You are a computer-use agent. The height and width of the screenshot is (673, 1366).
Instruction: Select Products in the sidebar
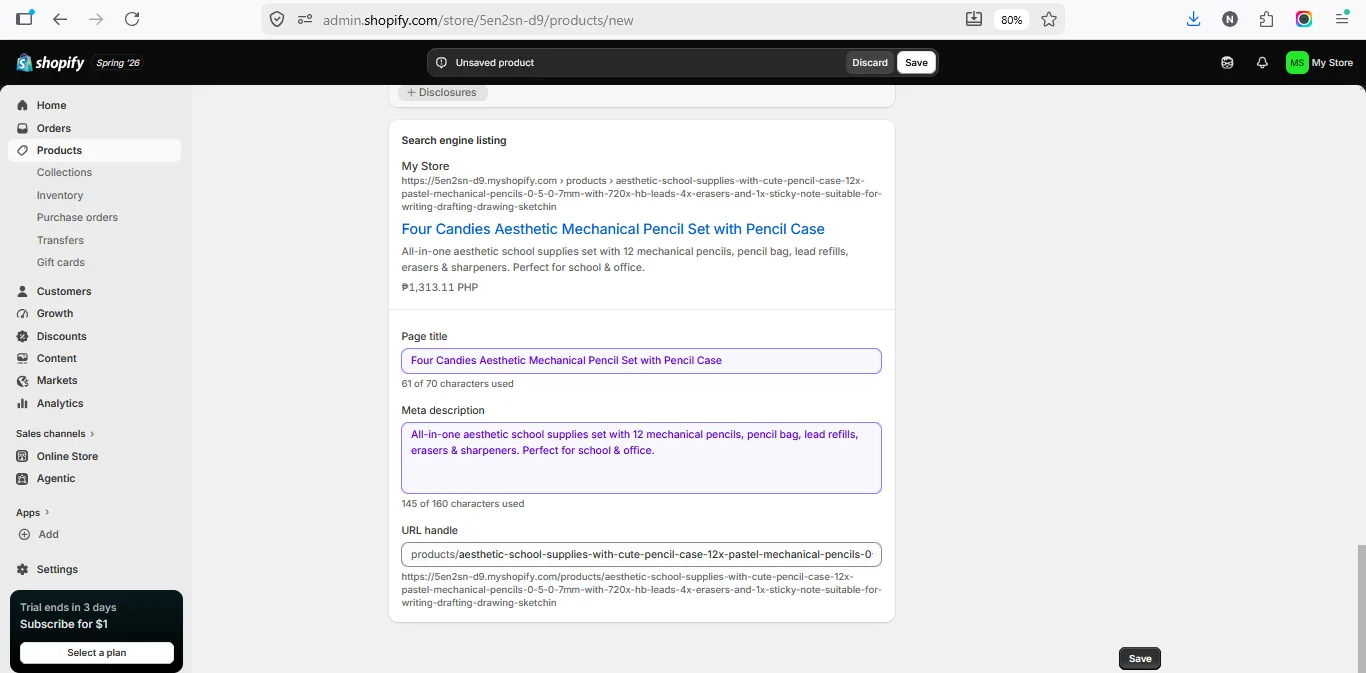click(x=95, y=150)
